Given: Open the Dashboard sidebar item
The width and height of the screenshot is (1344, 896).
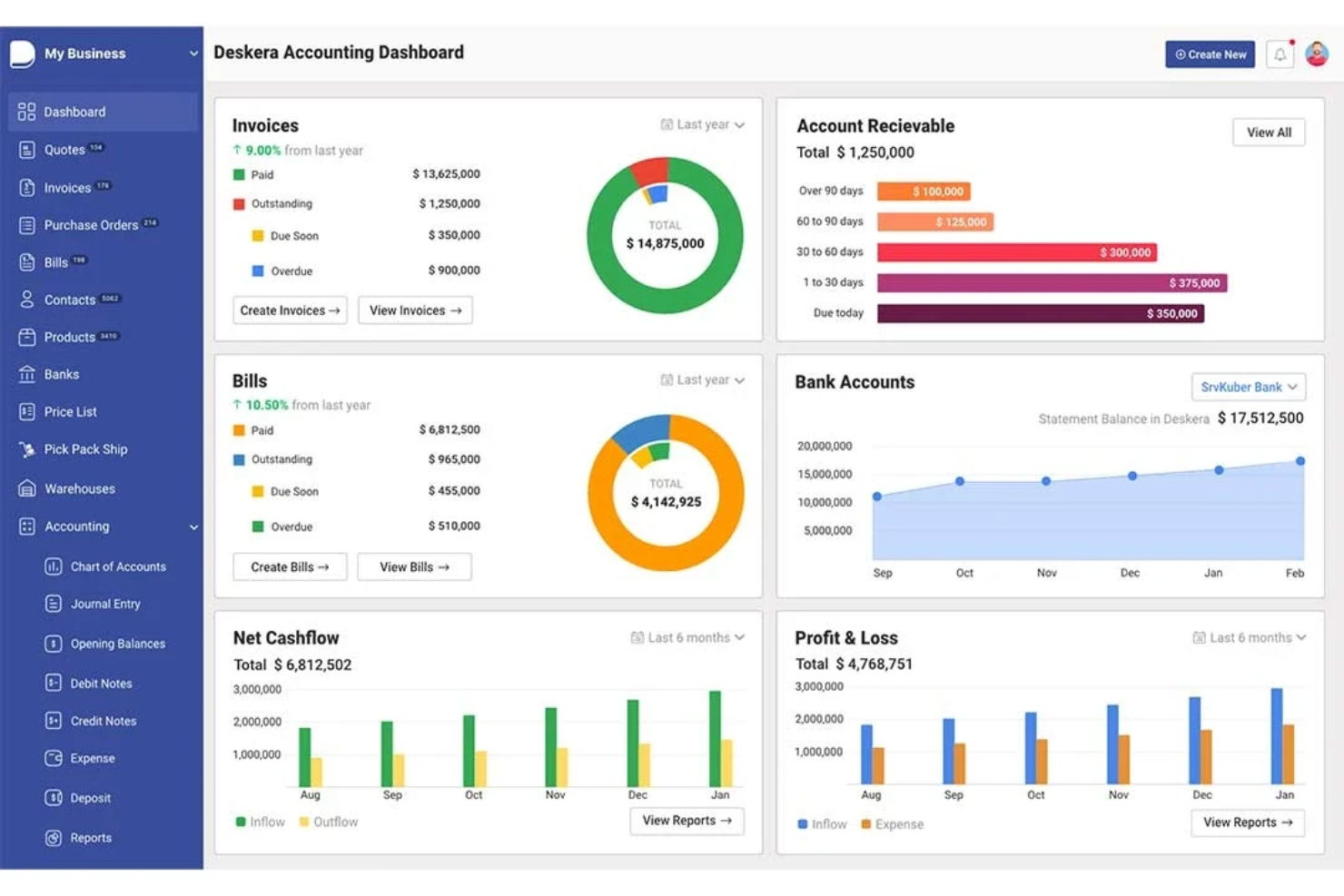Looking at the screenshot, I should [74, 111].
